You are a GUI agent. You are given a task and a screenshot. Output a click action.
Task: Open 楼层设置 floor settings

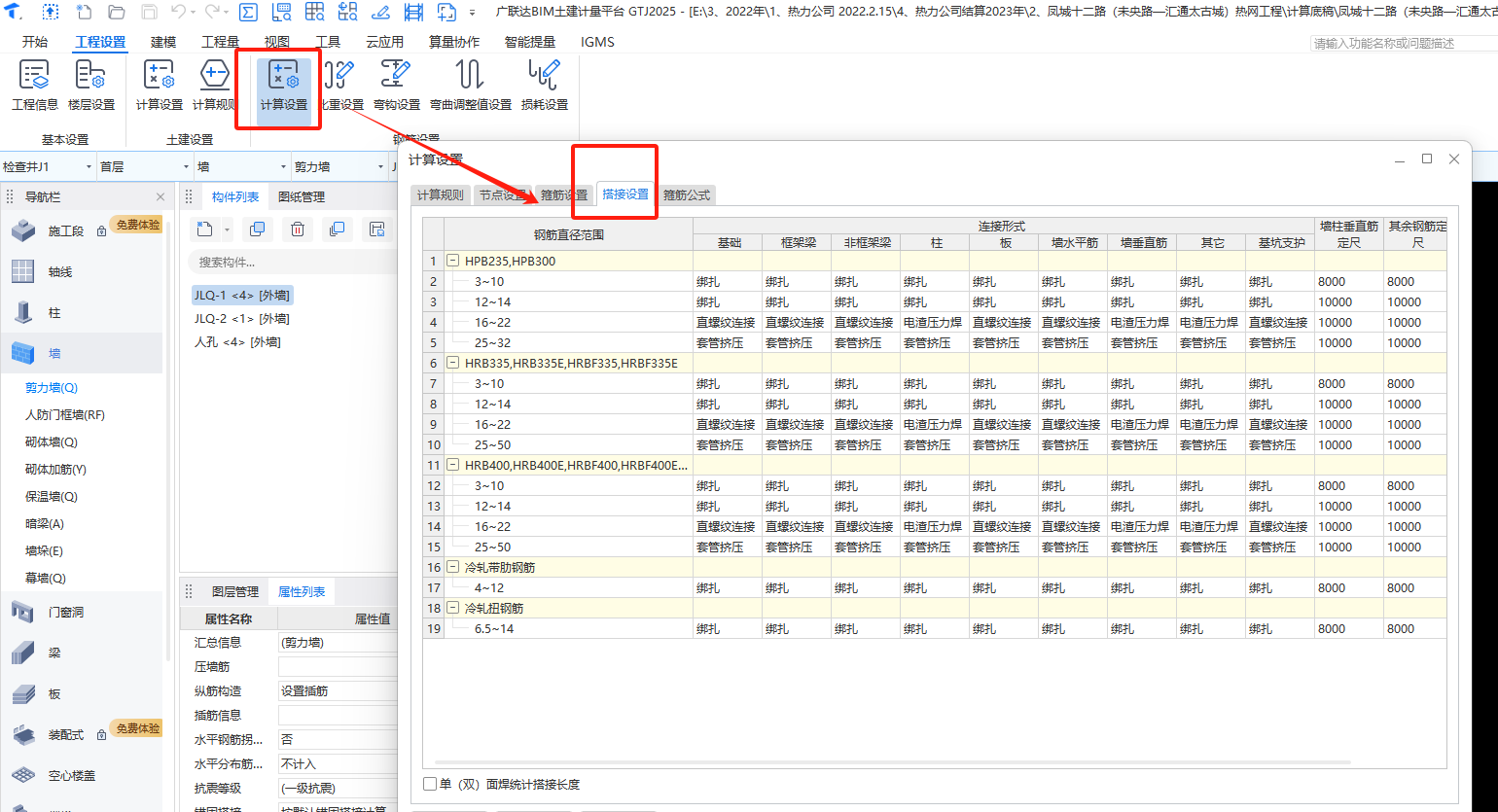coord(91,86)
